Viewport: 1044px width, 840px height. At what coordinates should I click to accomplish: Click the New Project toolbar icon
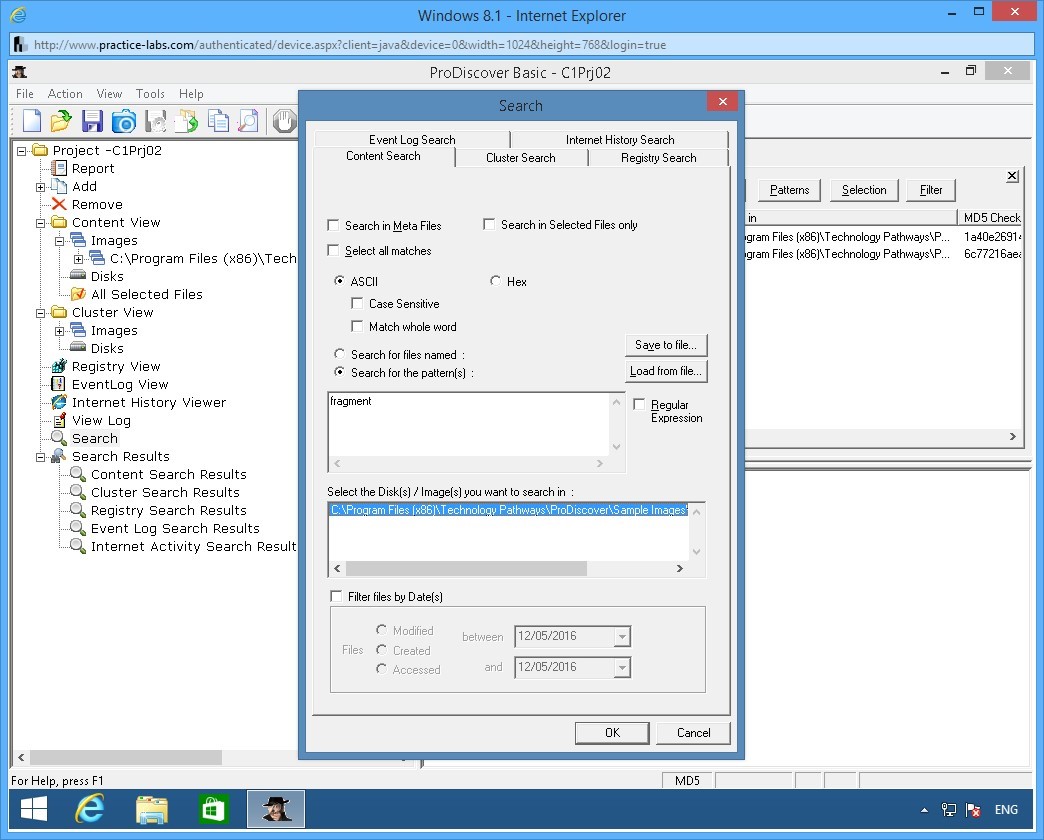click(x=31, y=121)
